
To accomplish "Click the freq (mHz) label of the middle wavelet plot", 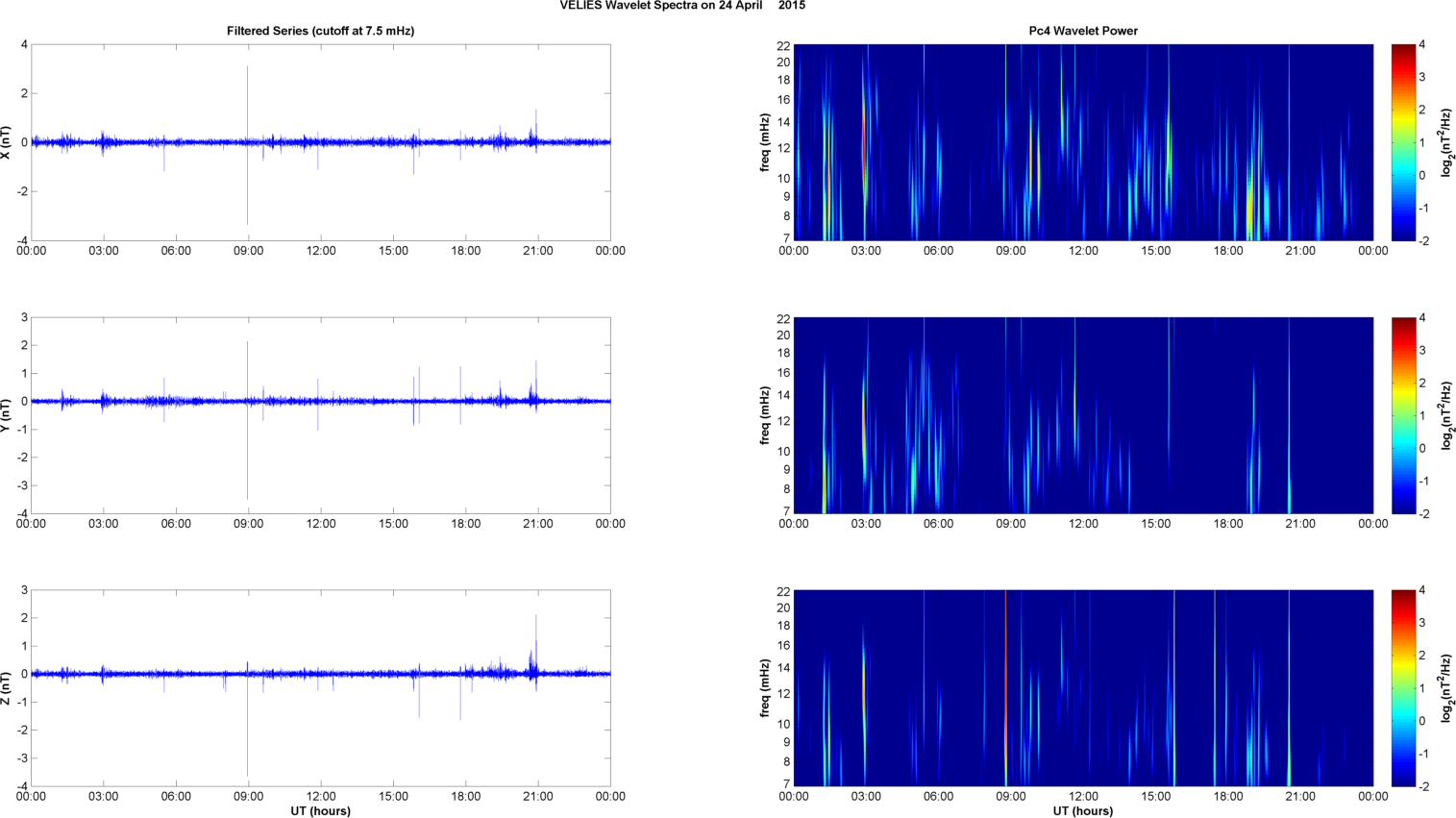I will [x=765, y=415].
